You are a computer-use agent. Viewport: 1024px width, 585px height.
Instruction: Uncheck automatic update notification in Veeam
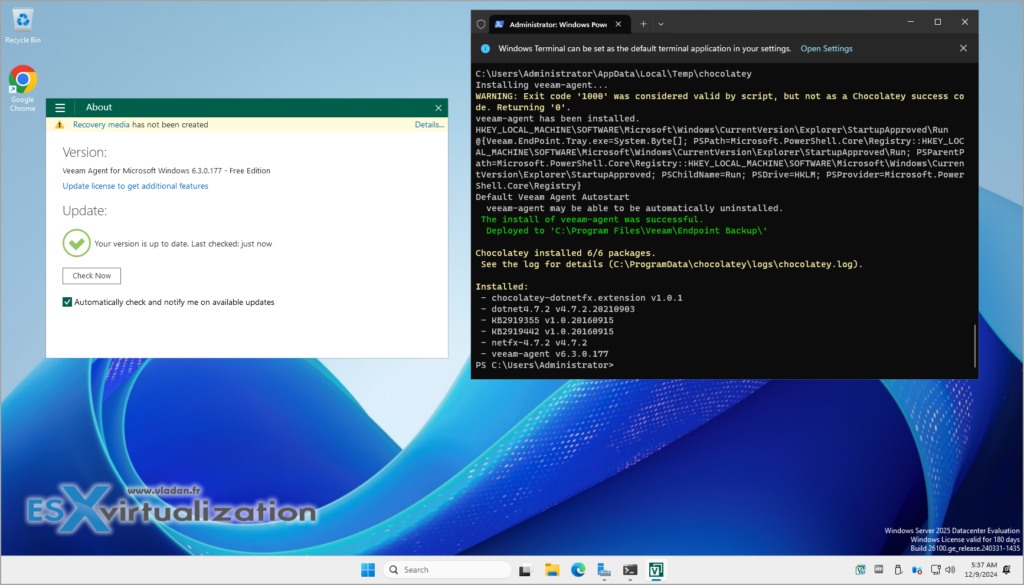coord(67,301)
